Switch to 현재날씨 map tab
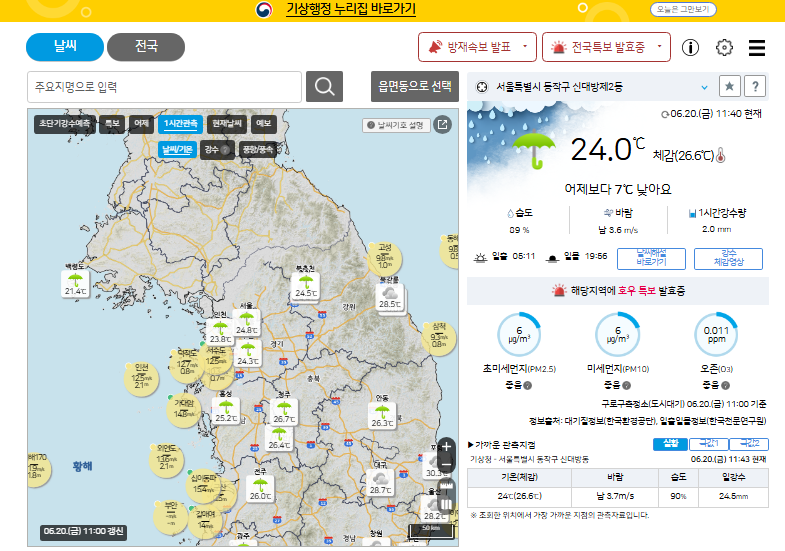The width and height of the screenshot is (785, 551). tap(227, 124)
